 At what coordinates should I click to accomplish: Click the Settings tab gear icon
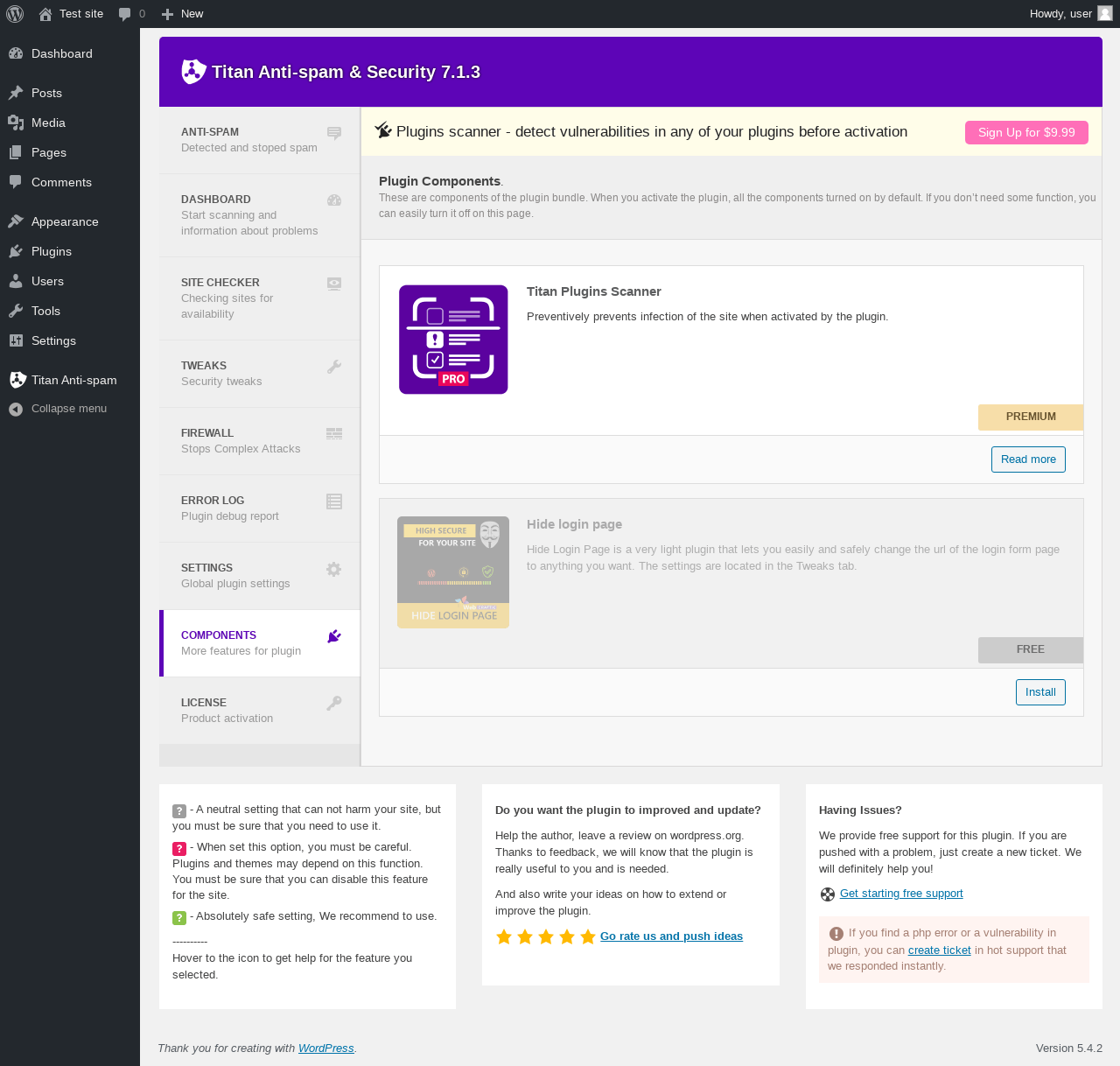point(333,569)
